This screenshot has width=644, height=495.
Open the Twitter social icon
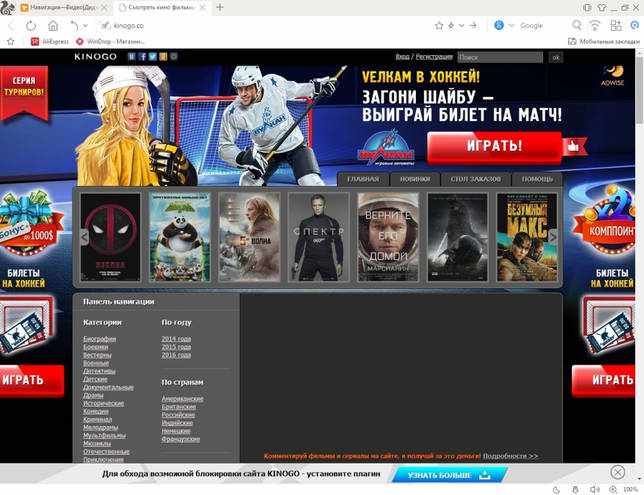pyautogui.click(x=153, y=57)
